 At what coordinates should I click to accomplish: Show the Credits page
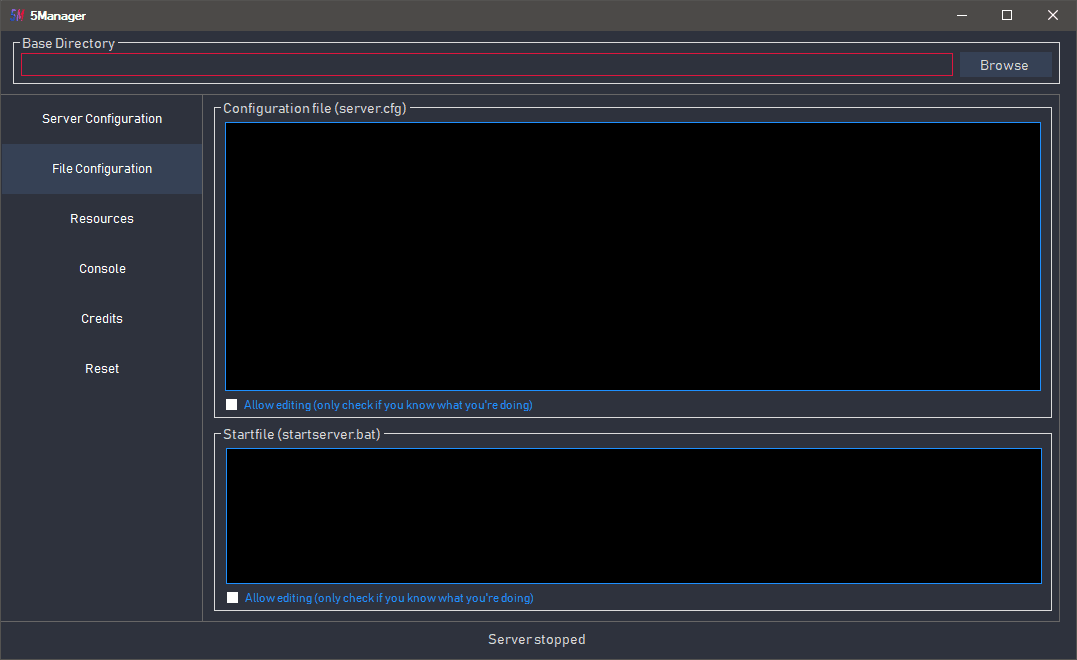[102, 319]
